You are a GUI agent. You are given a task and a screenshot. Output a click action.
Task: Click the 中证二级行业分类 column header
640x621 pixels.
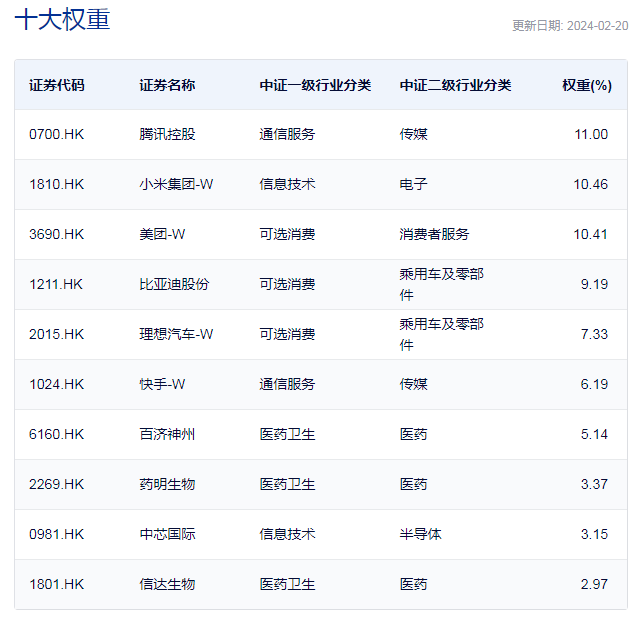pyautogui.click(x=455, y=85)
